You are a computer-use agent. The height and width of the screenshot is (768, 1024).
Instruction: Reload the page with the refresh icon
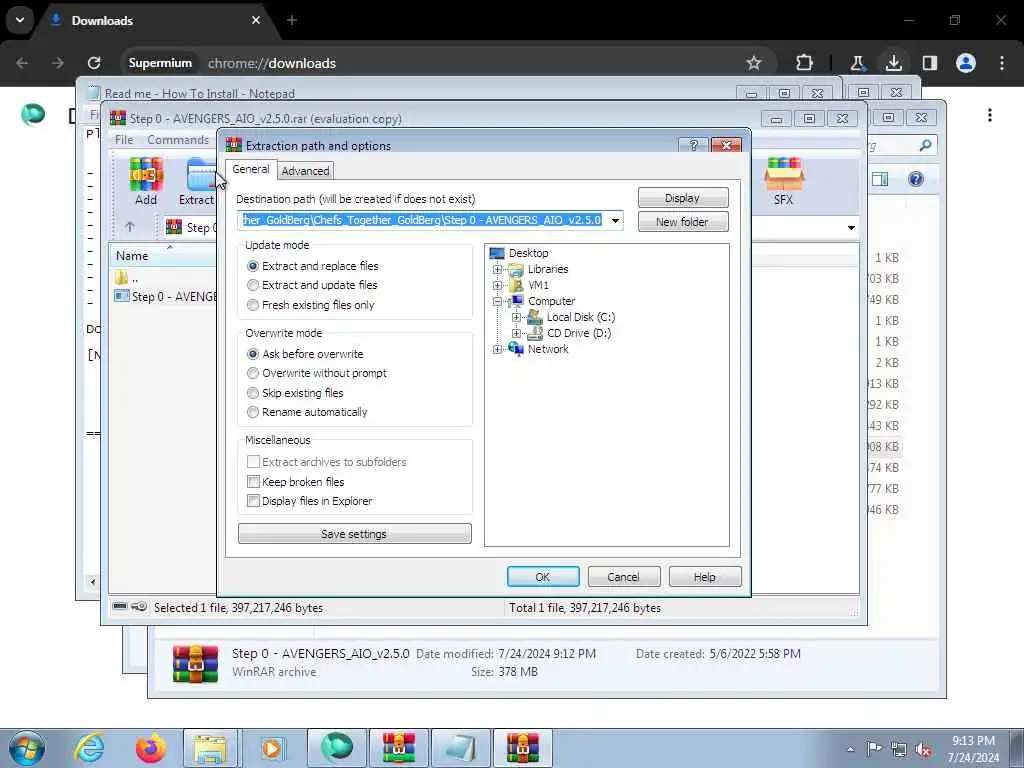point(94,63)
